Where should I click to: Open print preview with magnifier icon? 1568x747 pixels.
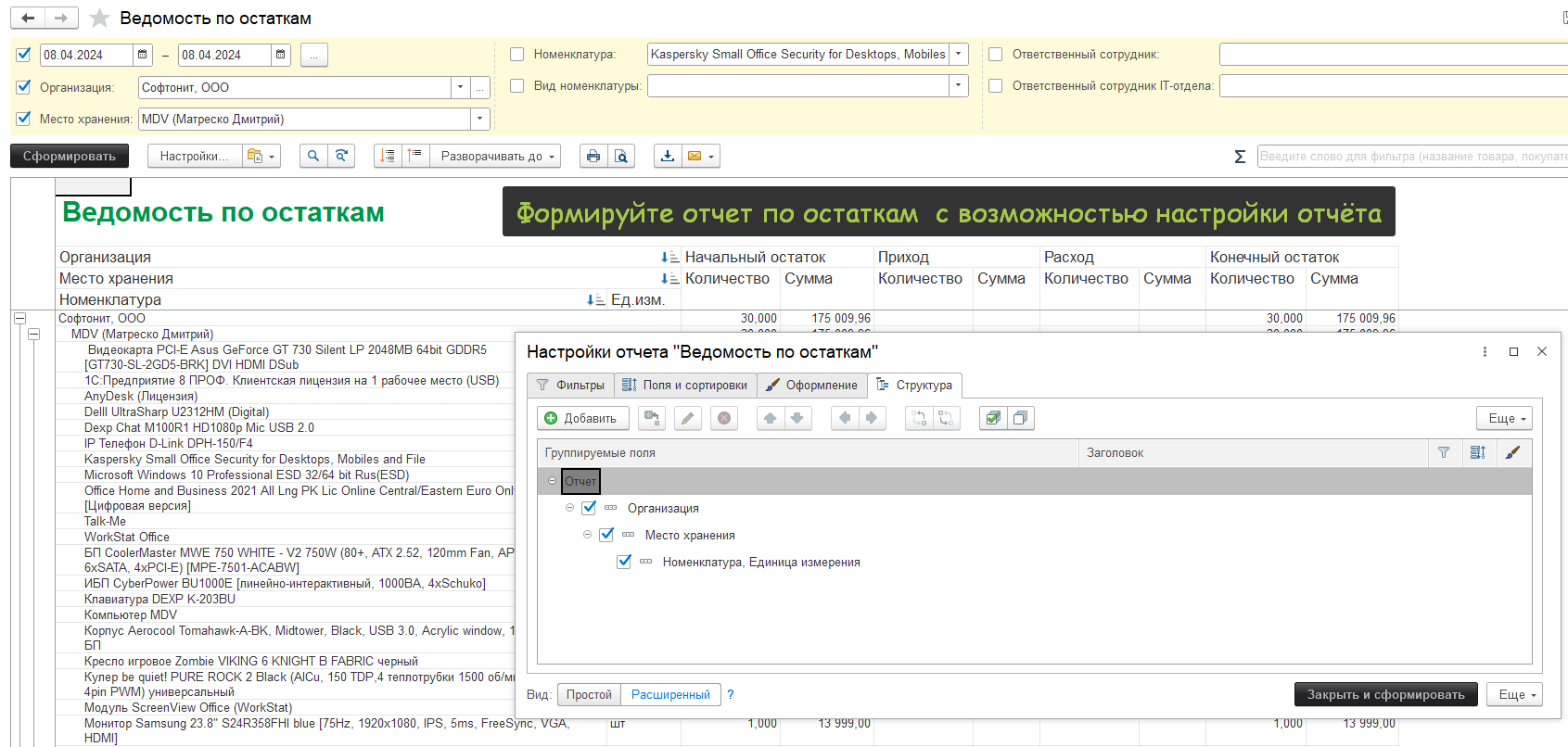point(621,157)
